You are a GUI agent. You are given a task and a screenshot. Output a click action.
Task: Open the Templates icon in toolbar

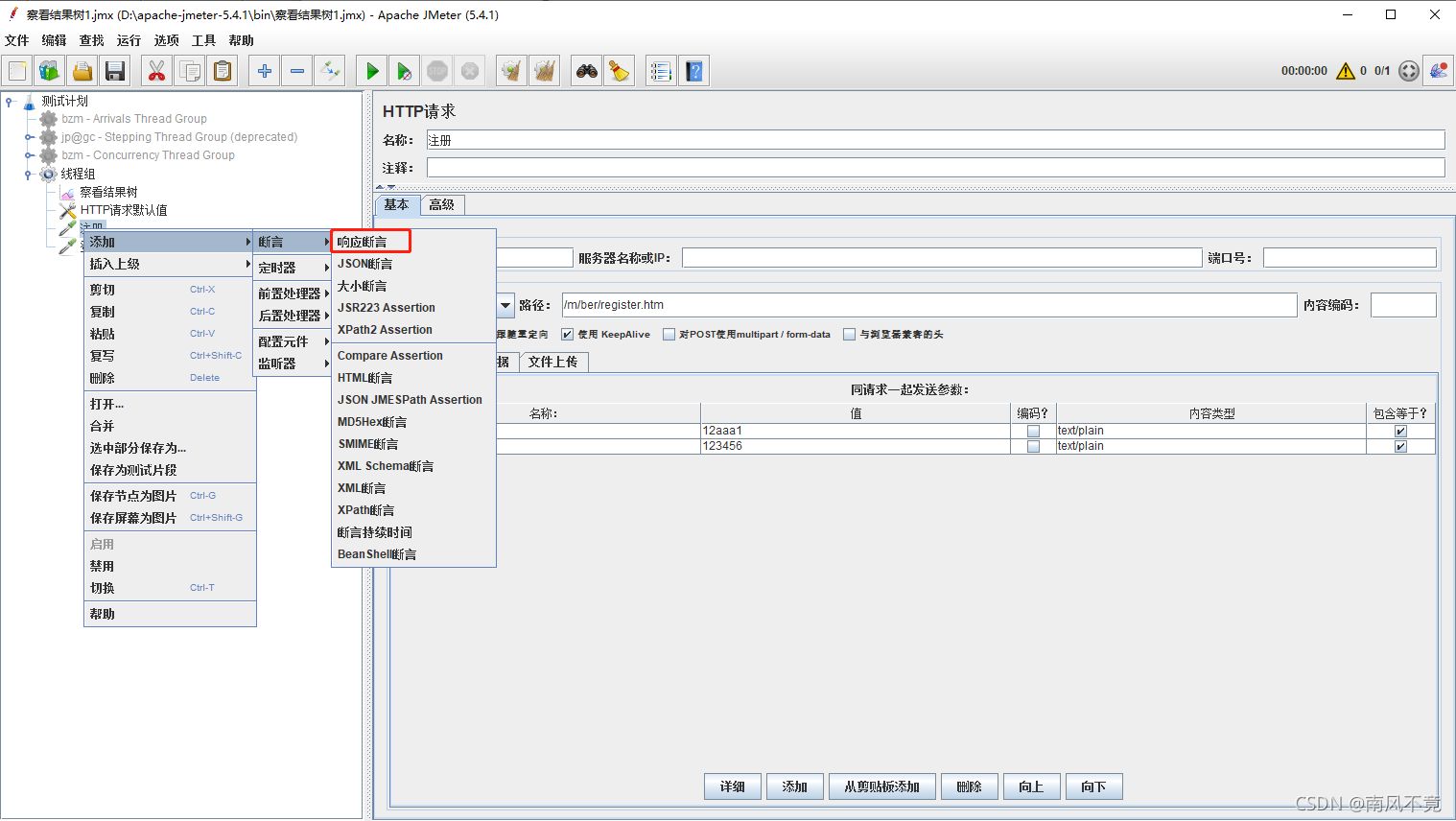point(50,71)
